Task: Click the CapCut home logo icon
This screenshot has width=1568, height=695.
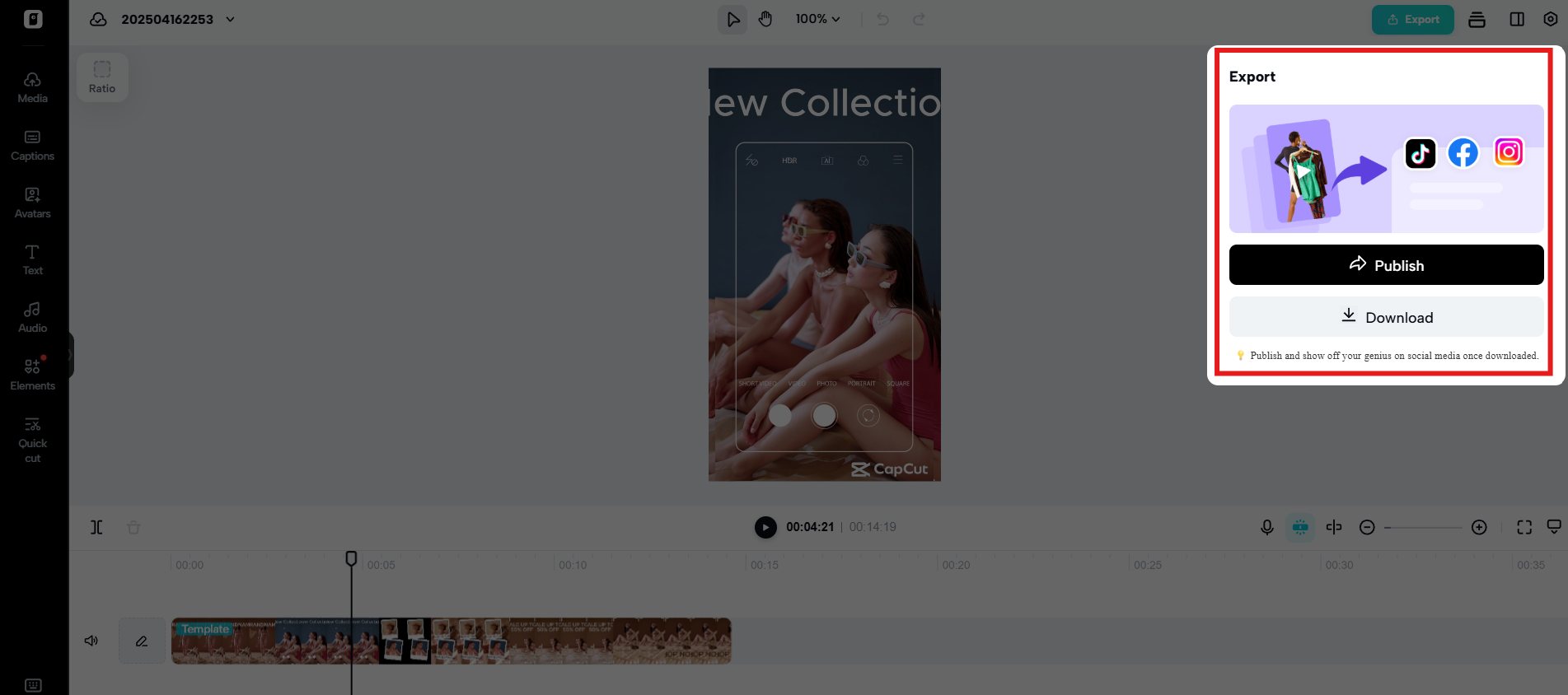Action: tap(33, 19)
